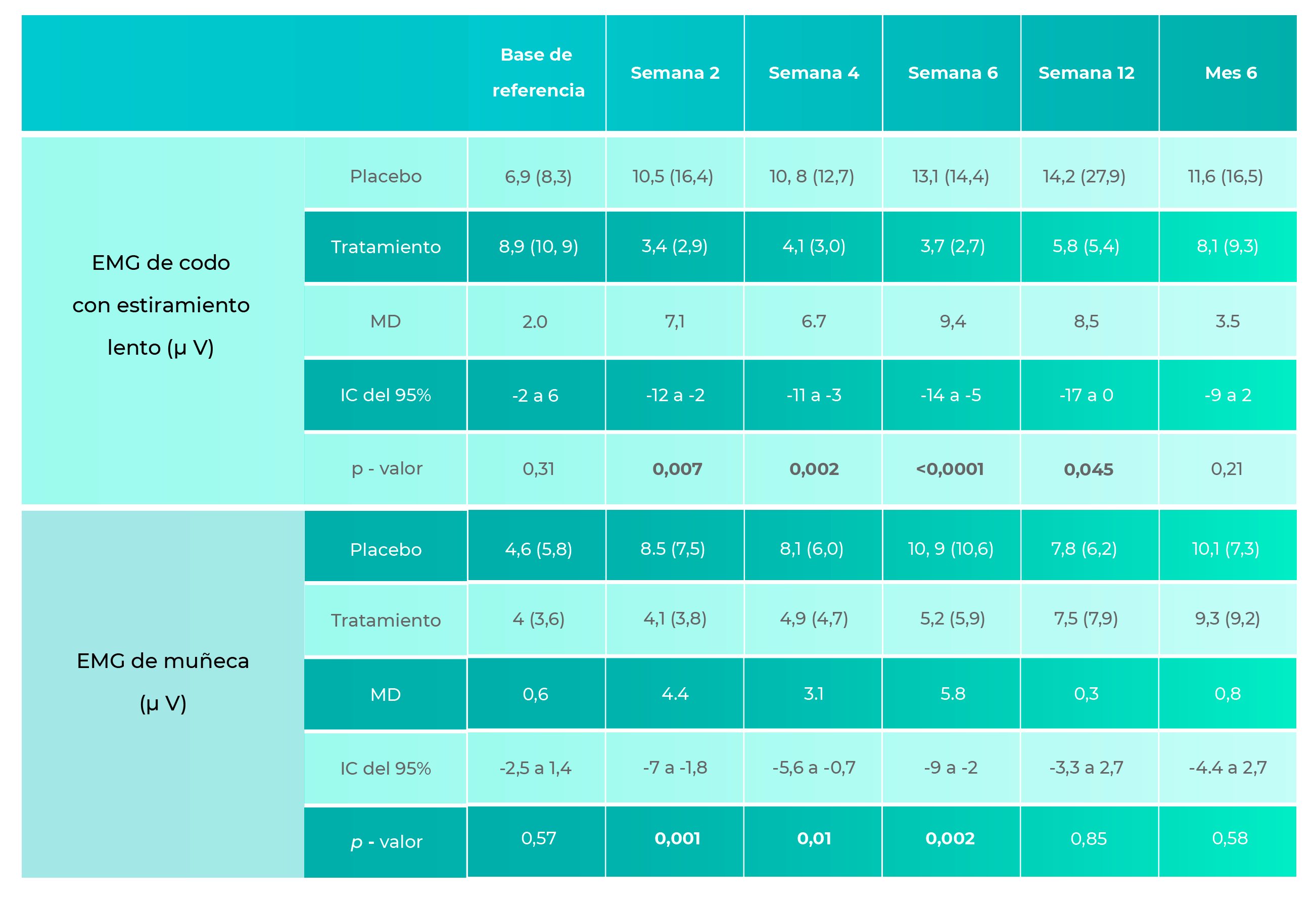The width and height of the screenshot is (1316, 905).
Task: Select the -17 a 0 confidence interval cell
Action: [x=1086, y=395]
